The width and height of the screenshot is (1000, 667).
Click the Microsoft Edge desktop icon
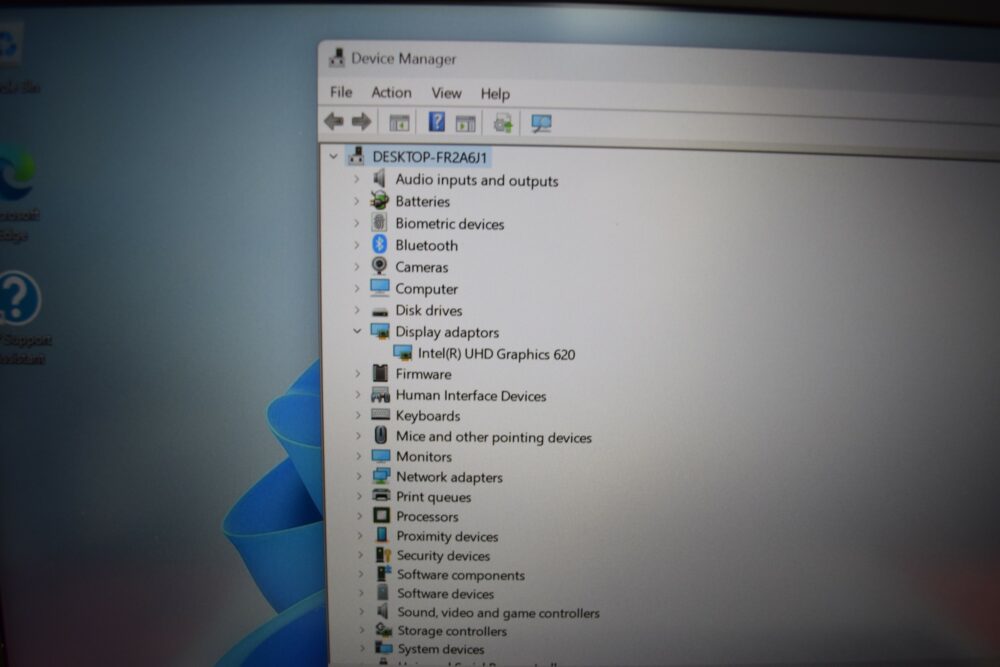click(x=18, y=172)
